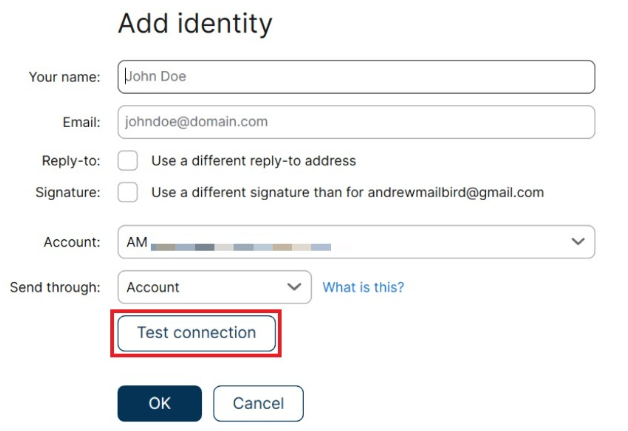Open the Account selection combo box showing AM
The height and width of the screenshot is (431, 628).
(x=356, y=242)
